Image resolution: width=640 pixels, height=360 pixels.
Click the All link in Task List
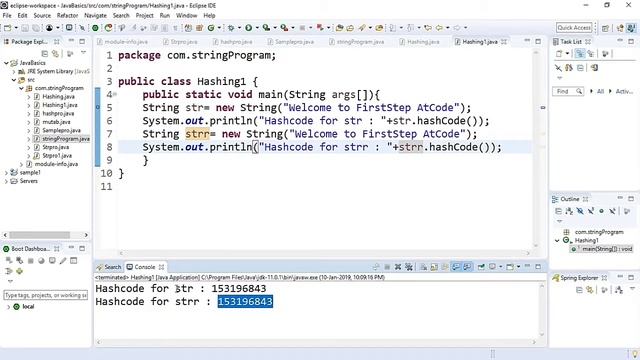tap(600, 91)
